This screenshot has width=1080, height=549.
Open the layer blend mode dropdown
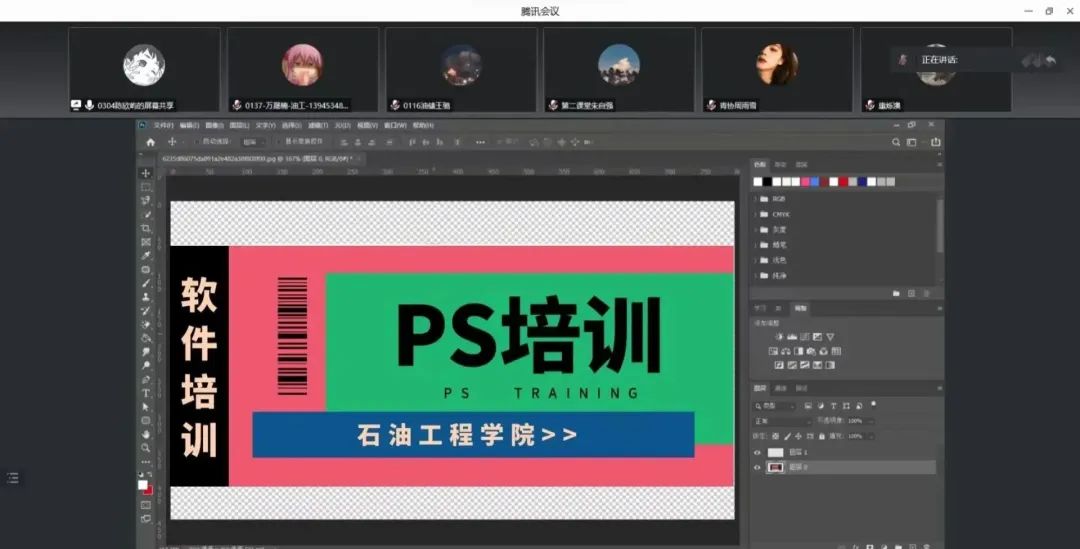[x=774, y=421]
